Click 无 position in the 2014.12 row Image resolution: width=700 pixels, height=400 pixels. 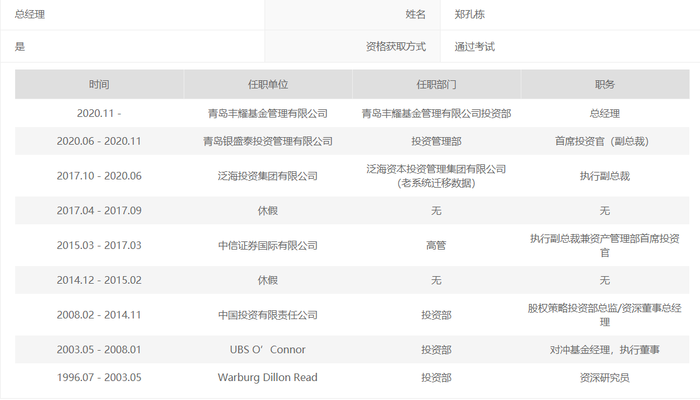tap(605, 280)
